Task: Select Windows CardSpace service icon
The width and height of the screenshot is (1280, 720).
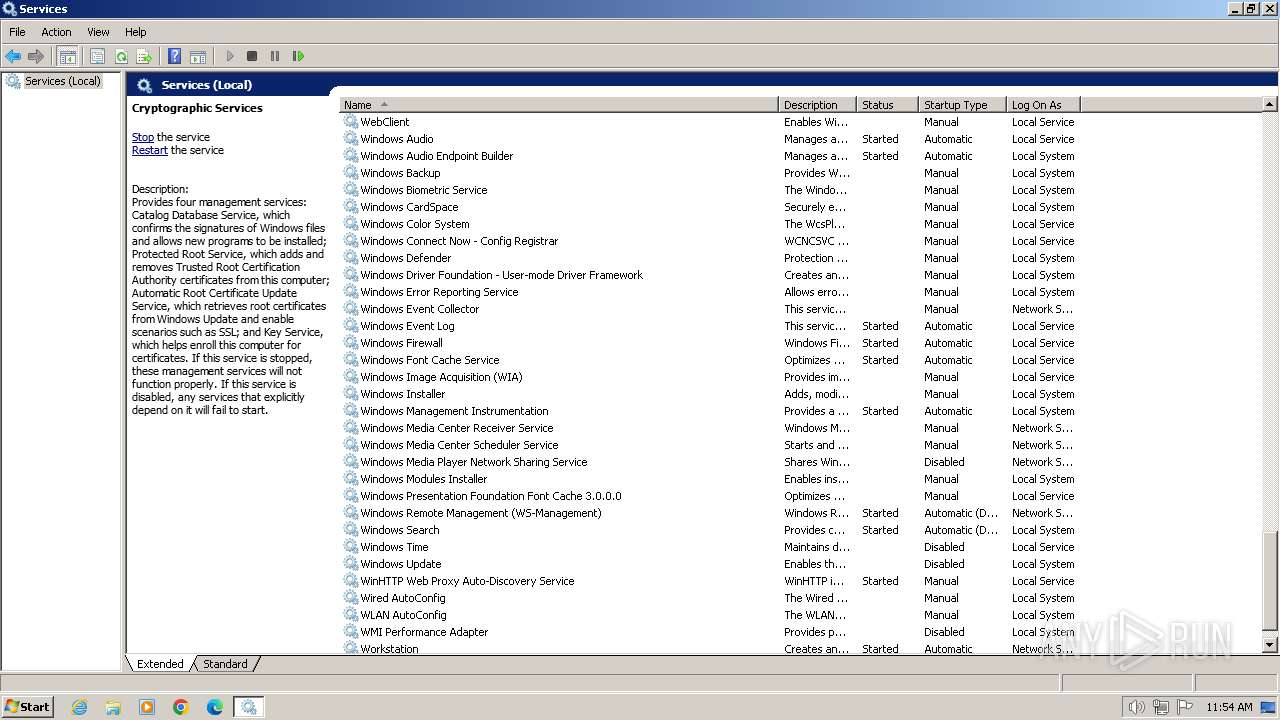Action: click(x=351, y=207)
